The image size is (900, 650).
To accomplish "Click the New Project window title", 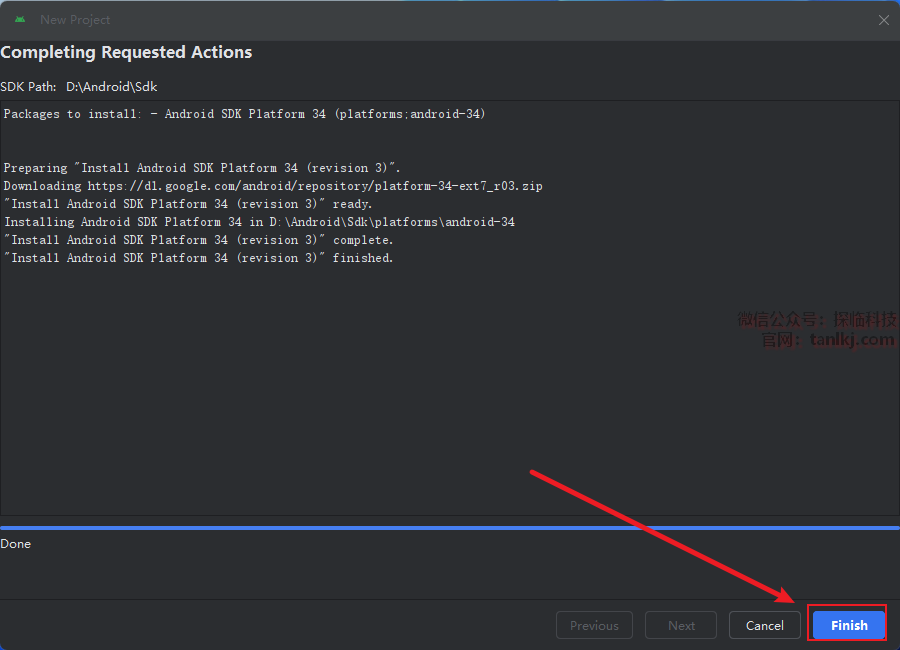I will [75, 20].
